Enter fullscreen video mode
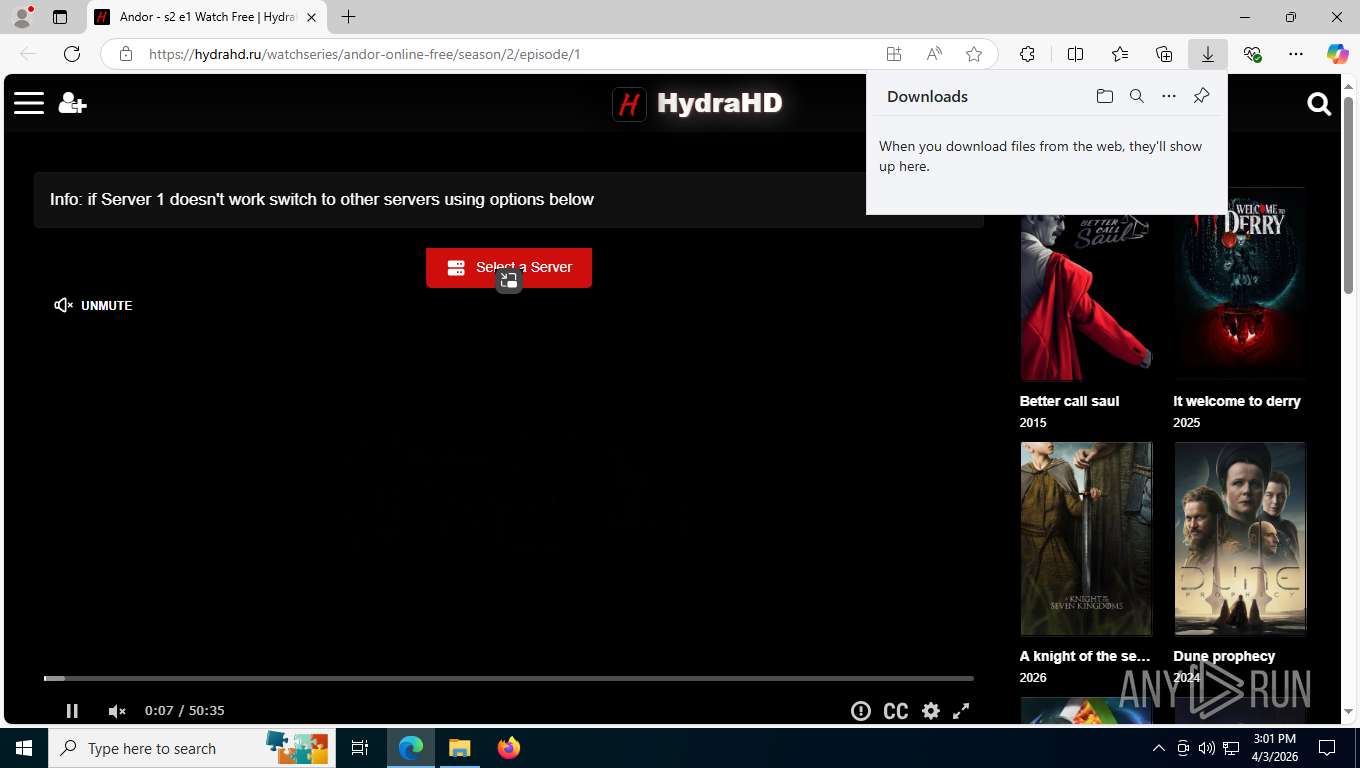 961,711
